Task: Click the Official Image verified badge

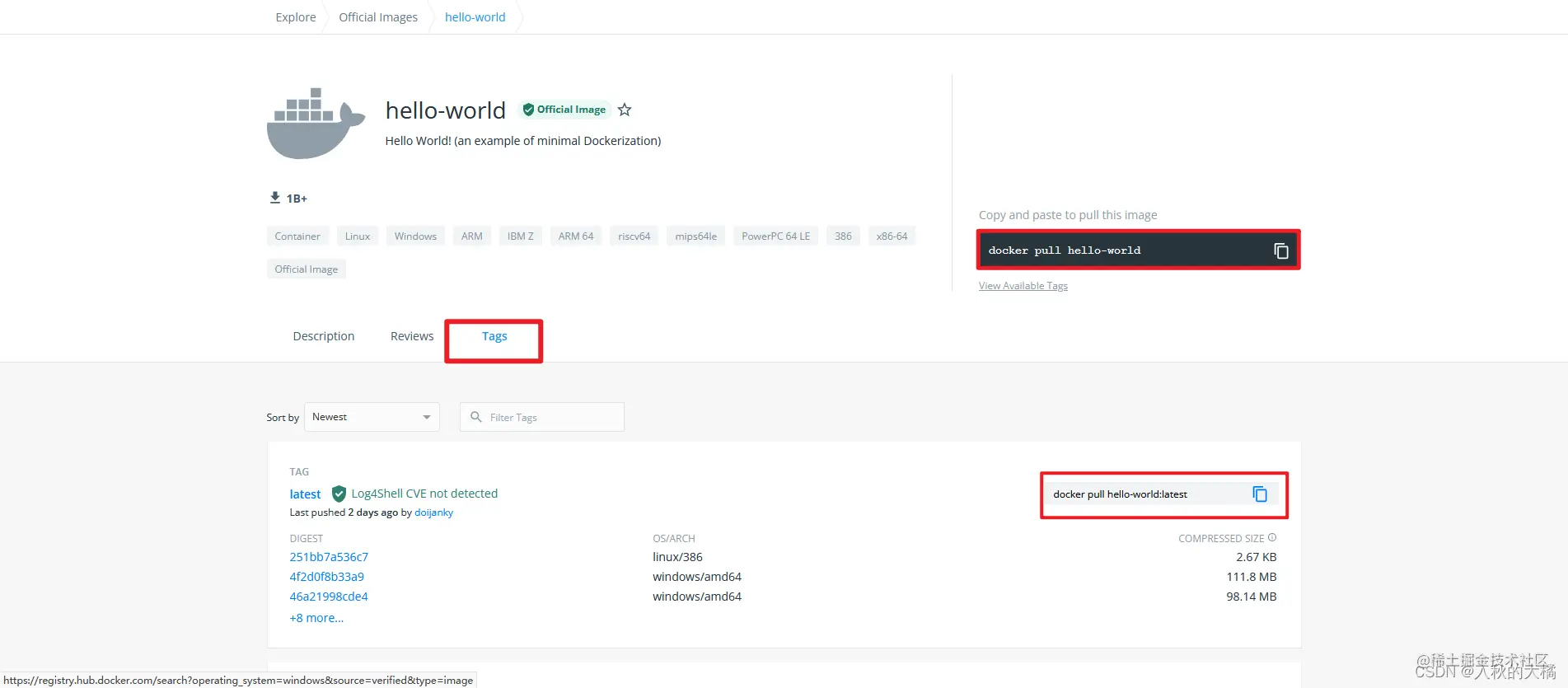Action: point(564,110)
